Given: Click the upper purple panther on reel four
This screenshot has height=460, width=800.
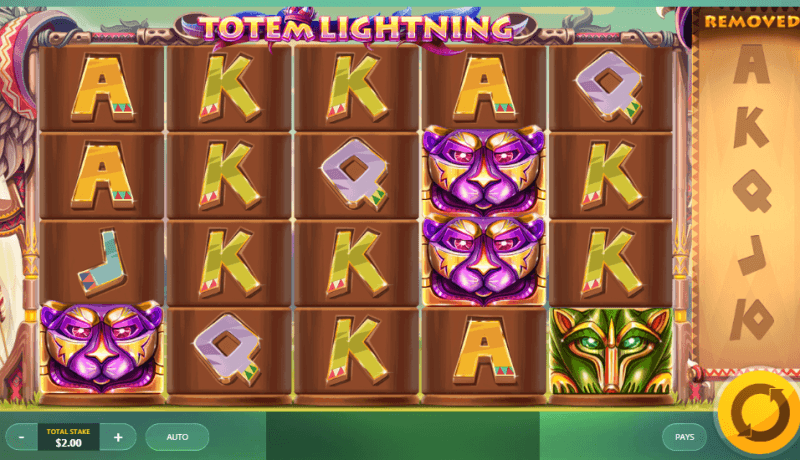Looking at the screenshot, I should [x=484, y=171].
